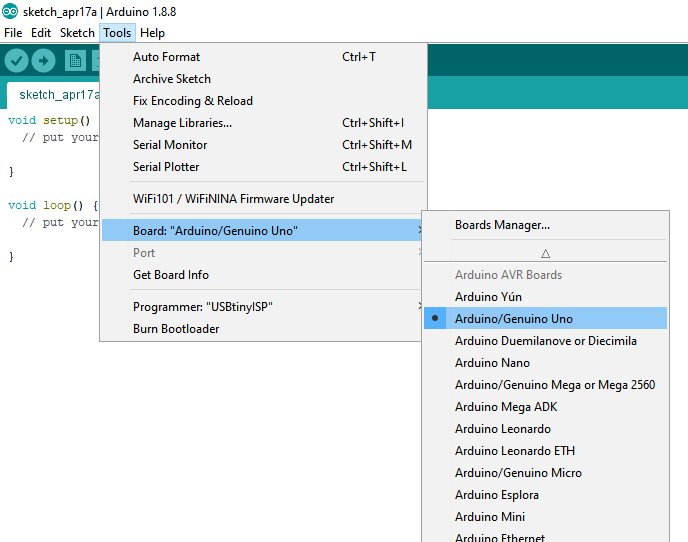This screenshot has width=688, height=542.
Task: Click the Upload arrow icon
Action: click(43, 61)
